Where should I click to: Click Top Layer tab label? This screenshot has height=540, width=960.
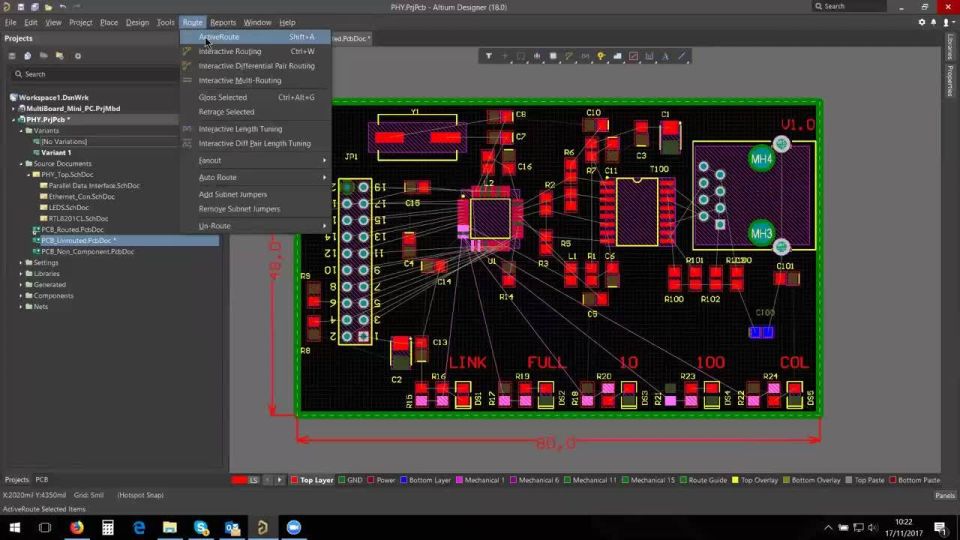click(x=317, y=480)
